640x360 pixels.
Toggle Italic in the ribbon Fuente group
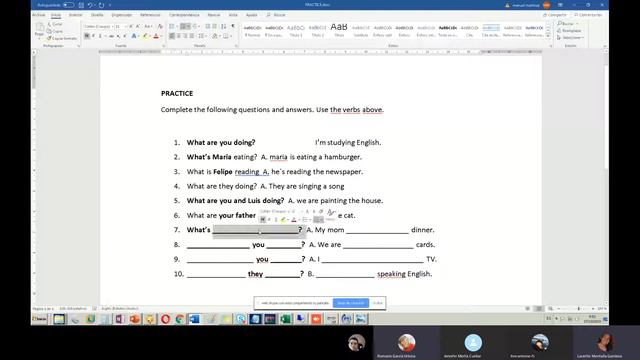pyautogui.click(x=93, y=36)
